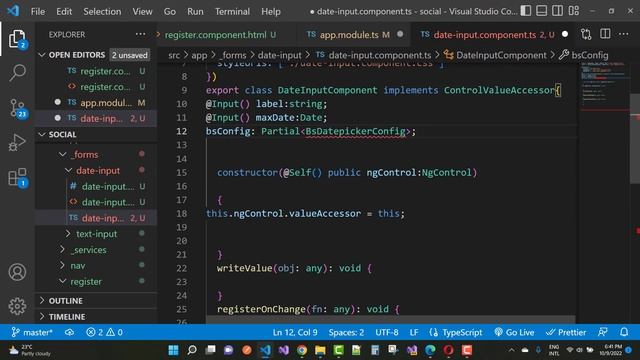Open the Help menu

(x=271, y=11)
